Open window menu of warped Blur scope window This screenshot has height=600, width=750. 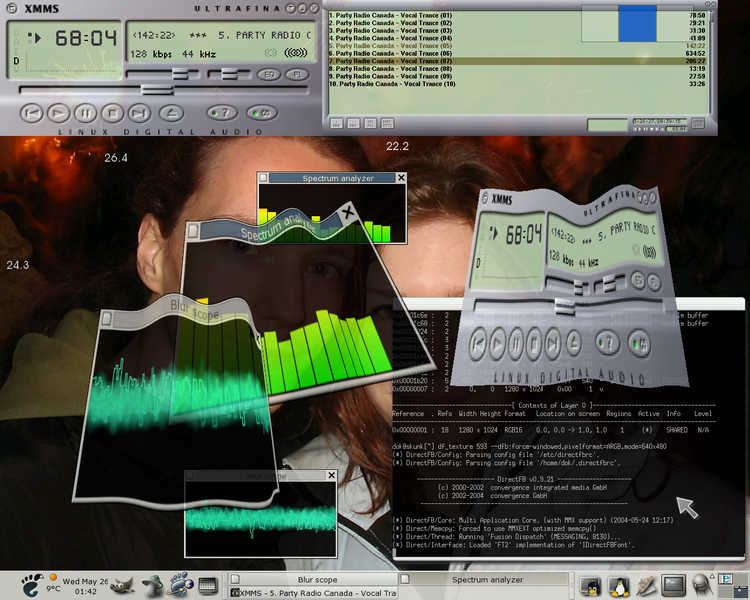(107, 319)
